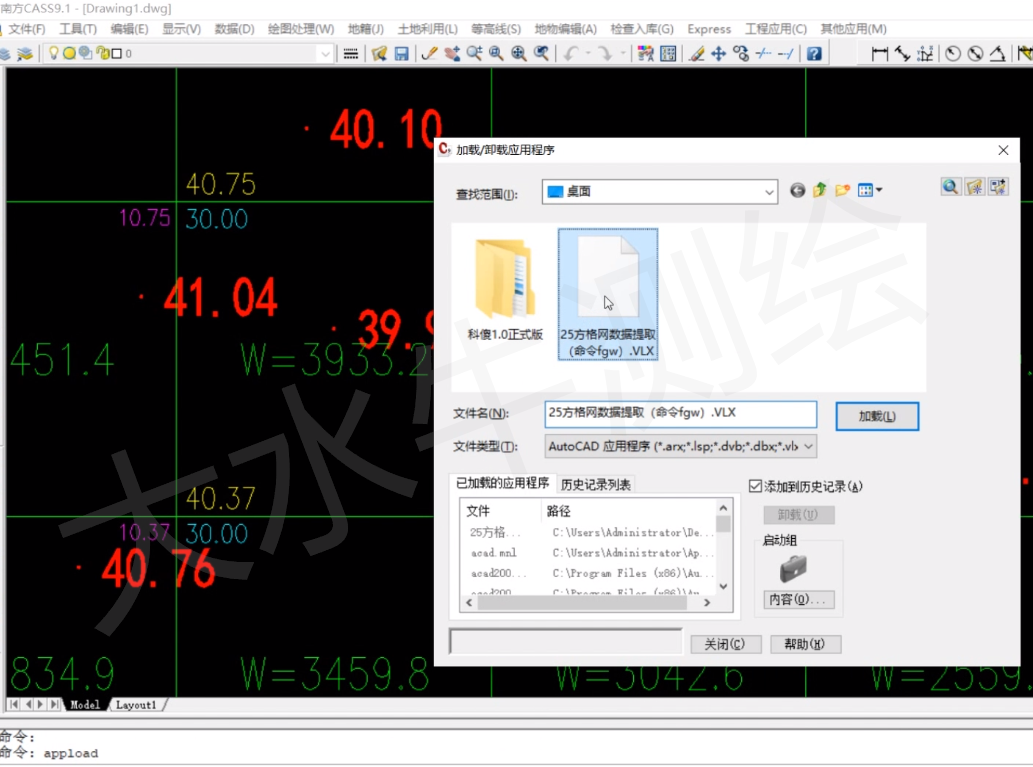Click the Search the Web magnifier icon
The height and width of the screenshot is (767, 1033).
point(950,187)
